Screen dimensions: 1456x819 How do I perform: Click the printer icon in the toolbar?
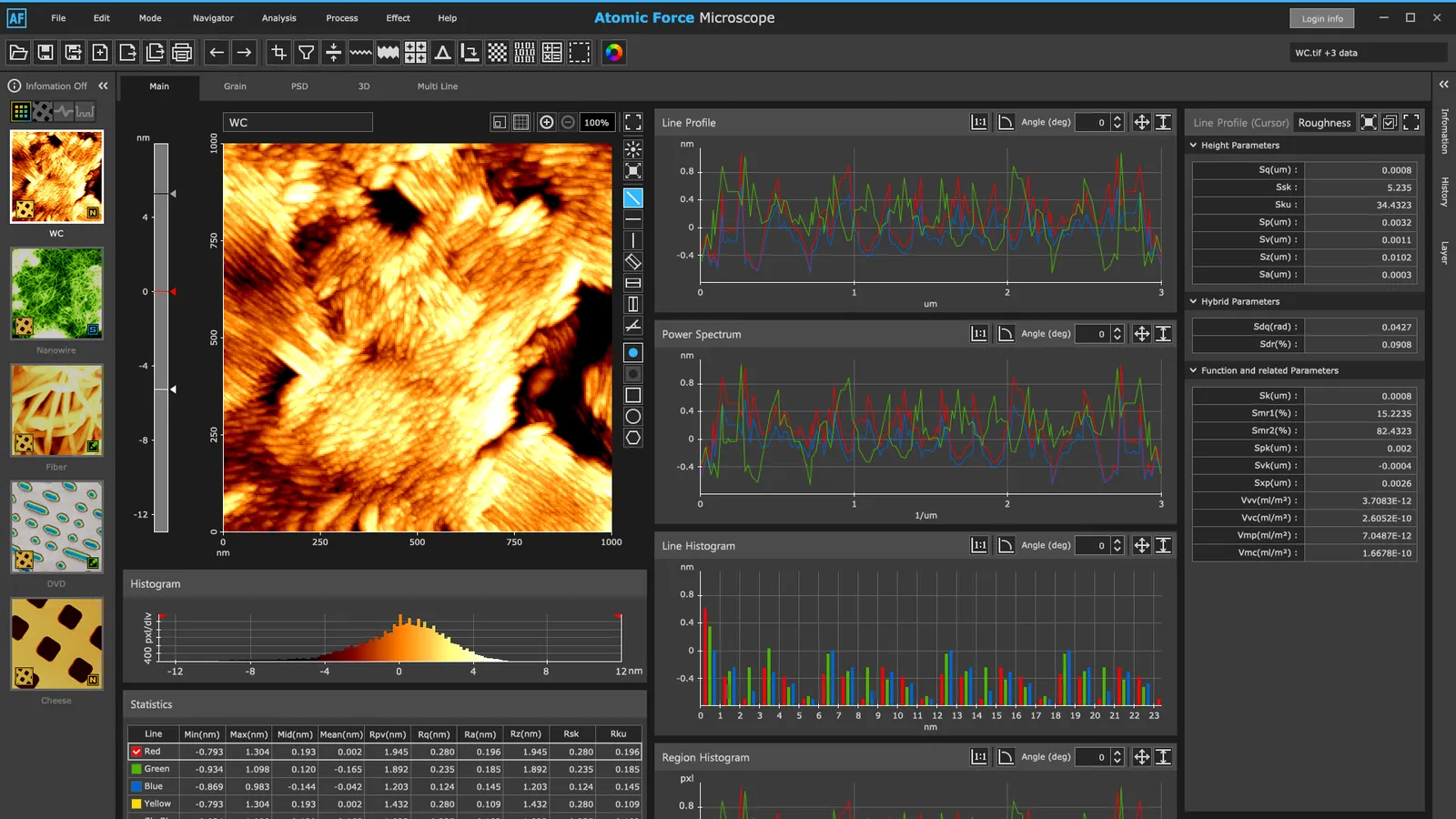182,53
